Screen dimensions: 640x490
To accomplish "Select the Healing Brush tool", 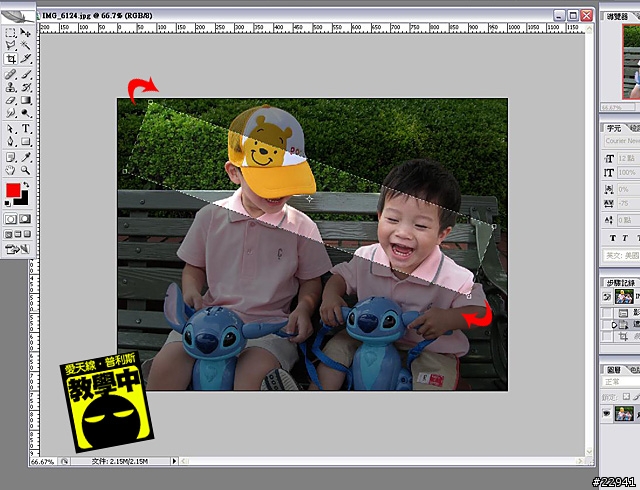I will point(11,74).
